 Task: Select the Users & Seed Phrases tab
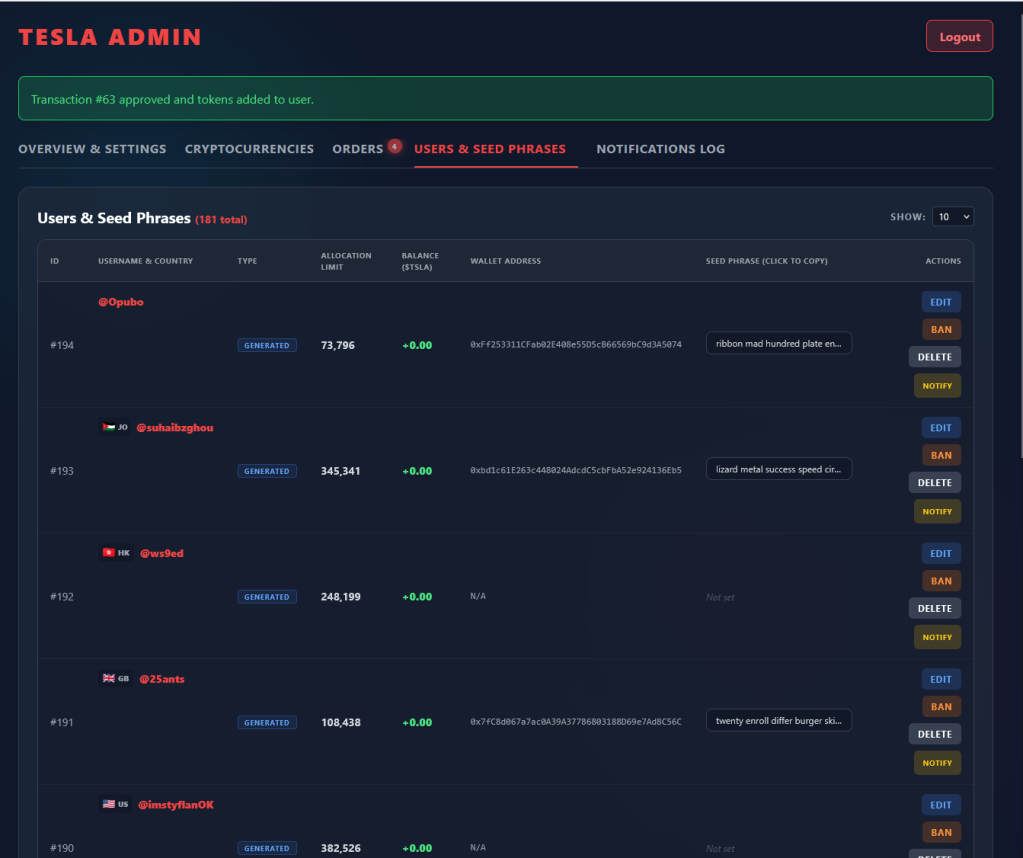coord(490,149)
